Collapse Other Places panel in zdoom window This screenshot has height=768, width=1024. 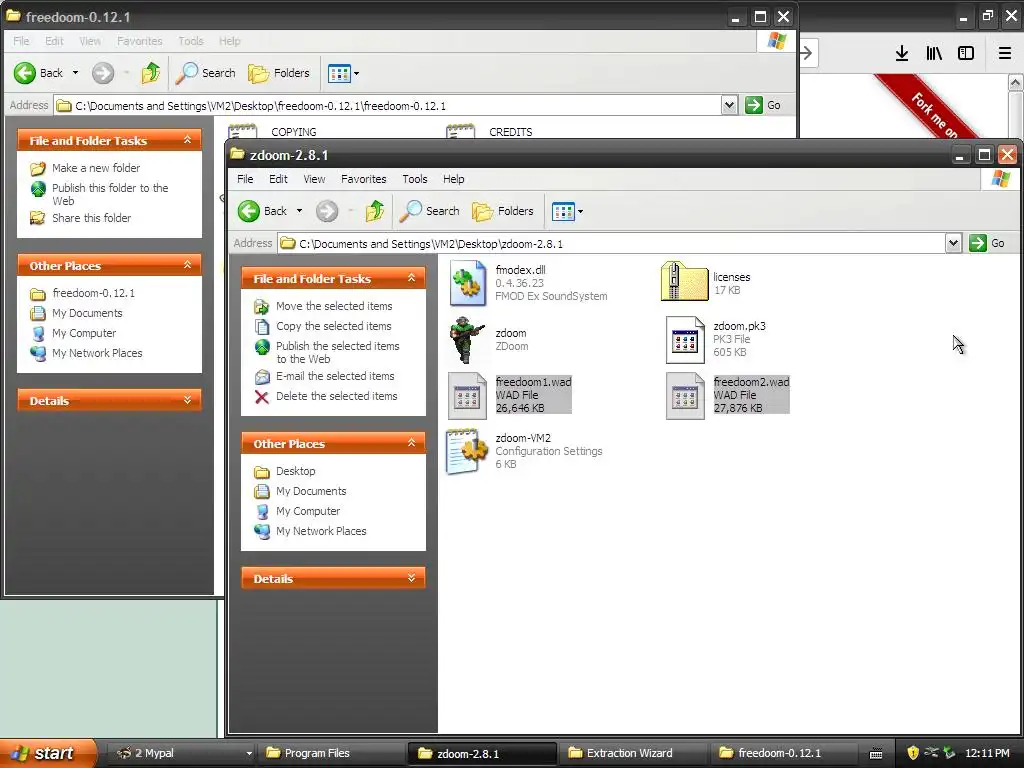[411, 443]
